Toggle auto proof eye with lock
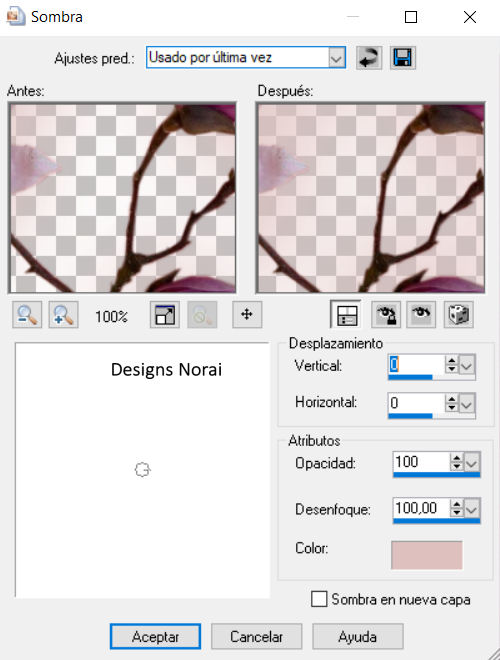 coord(386,314)
